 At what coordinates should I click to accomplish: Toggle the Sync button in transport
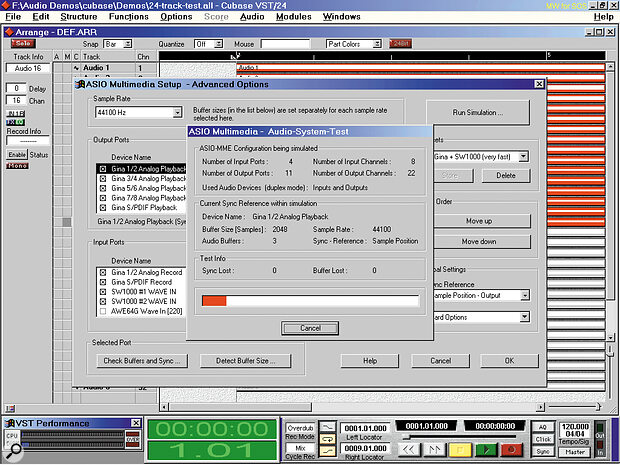tap(543, 451)
